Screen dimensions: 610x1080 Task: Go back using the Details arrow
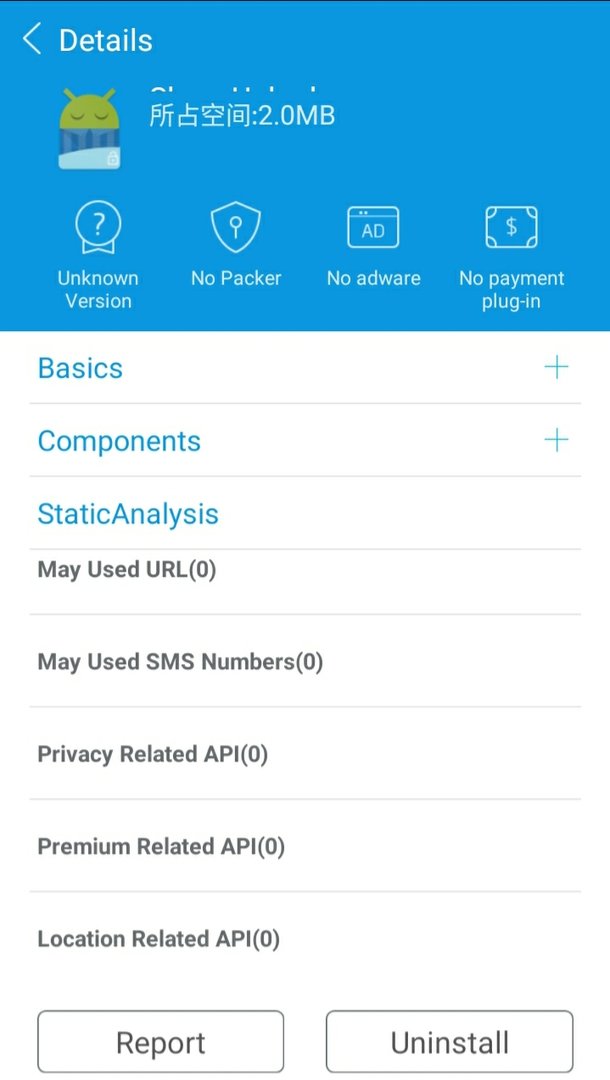(32, 39)
